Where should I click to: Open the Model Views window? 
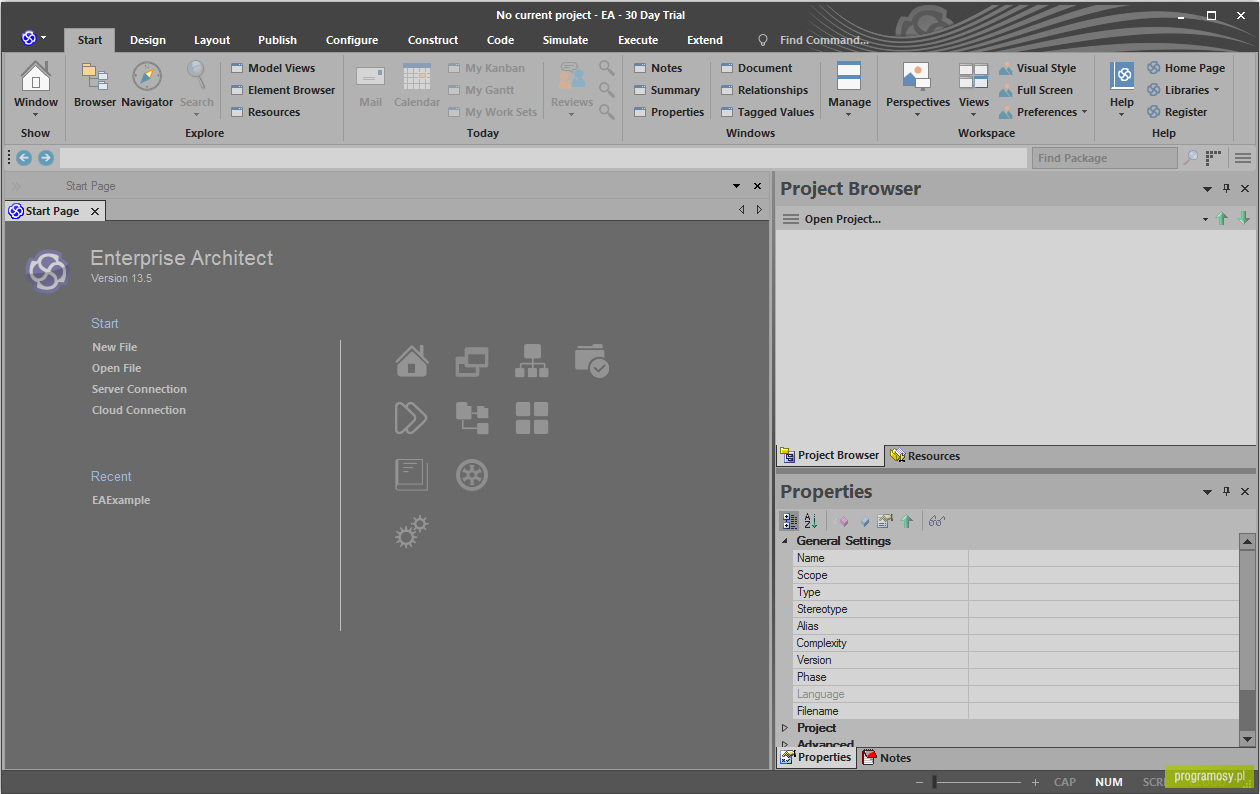click(x=273, y=68)
